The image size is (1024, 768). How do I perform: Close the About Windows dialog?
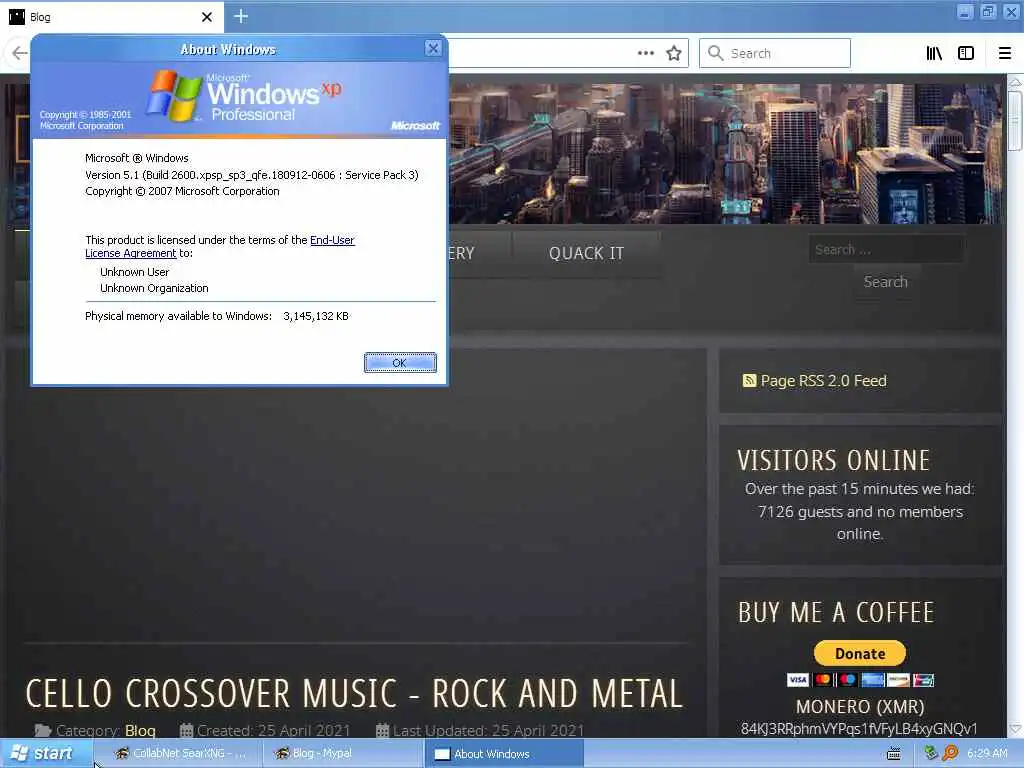pyautogui.click(x=433, y=48)
